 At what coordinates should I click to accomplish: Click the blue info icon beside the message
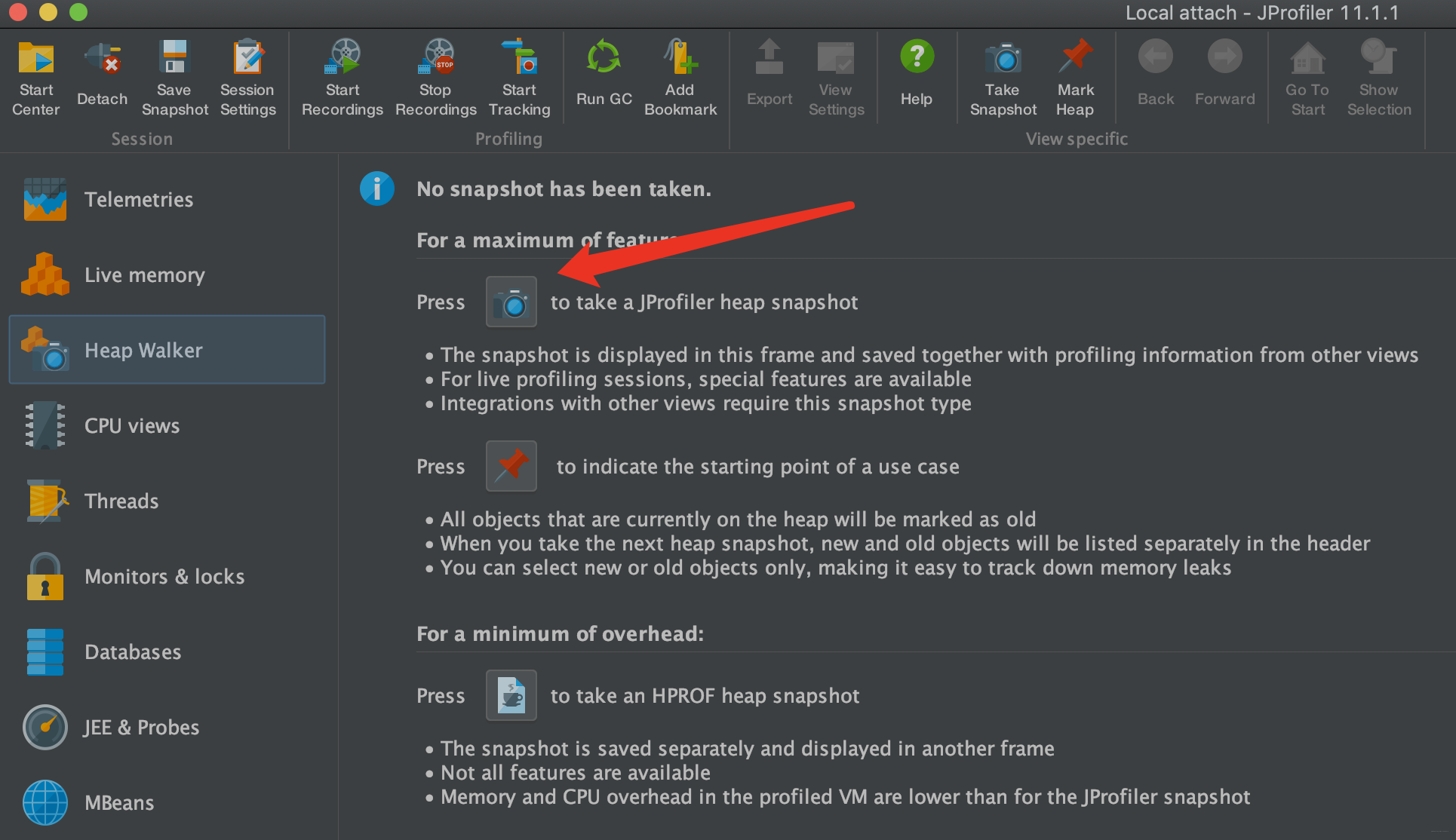(x=377, y=189)
